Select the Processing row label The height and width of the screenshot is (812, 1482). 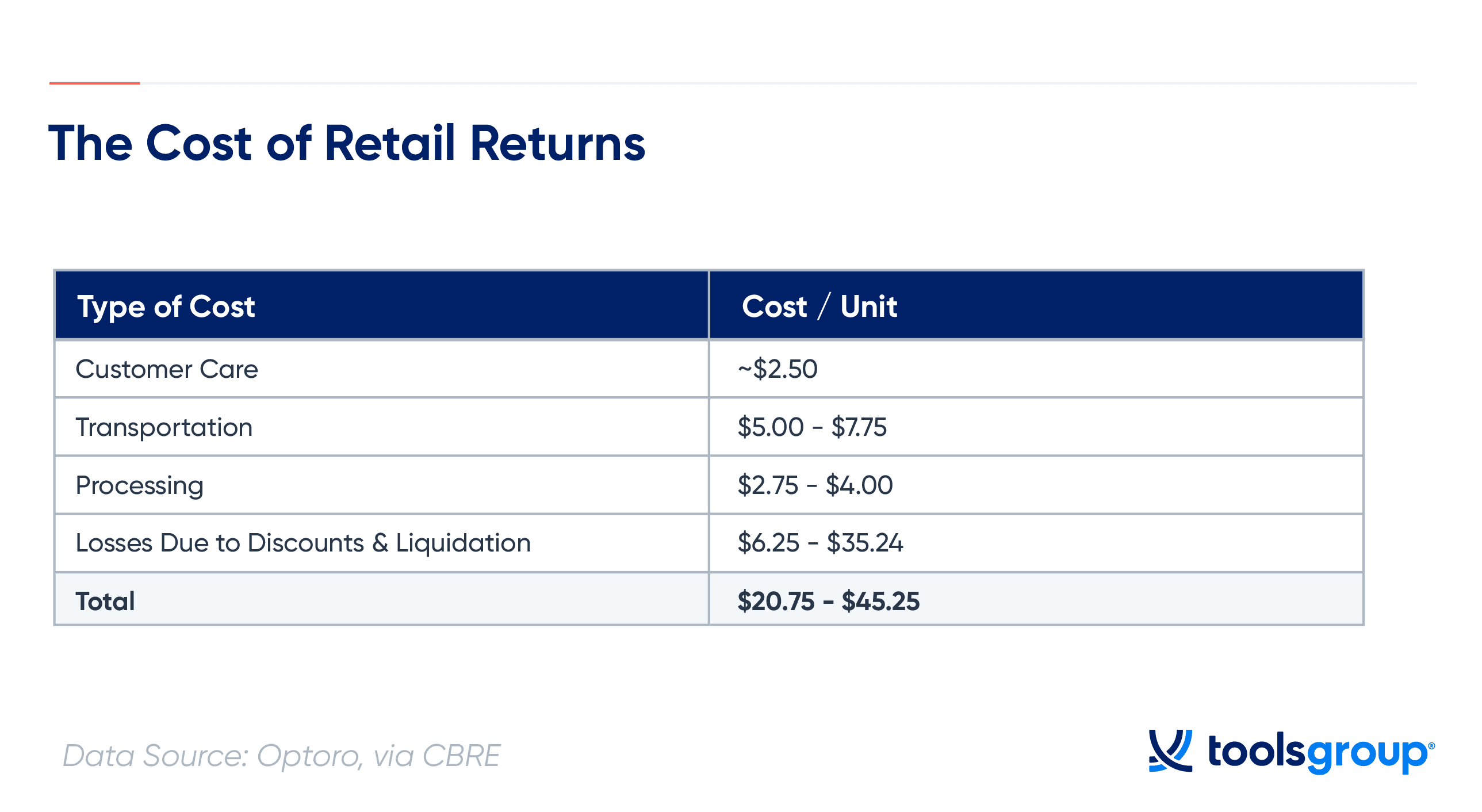coord(140,486)
